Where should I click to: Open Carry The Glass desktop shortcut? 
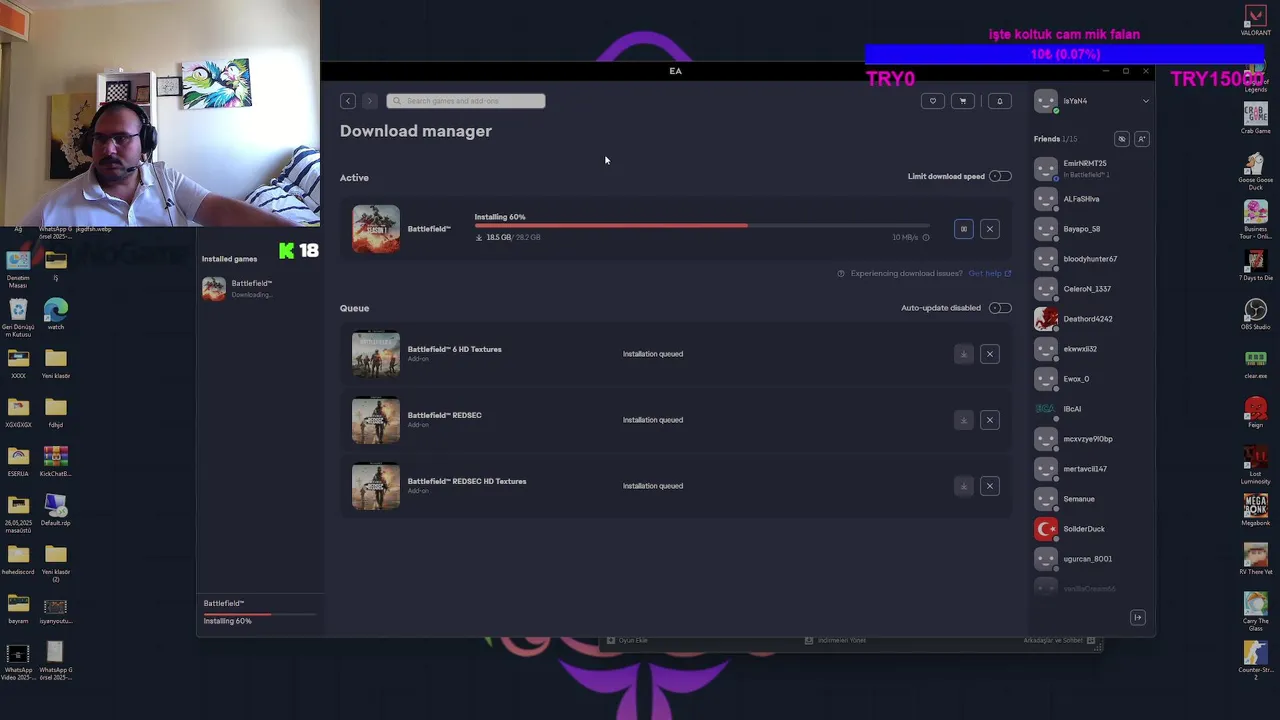1255,611
